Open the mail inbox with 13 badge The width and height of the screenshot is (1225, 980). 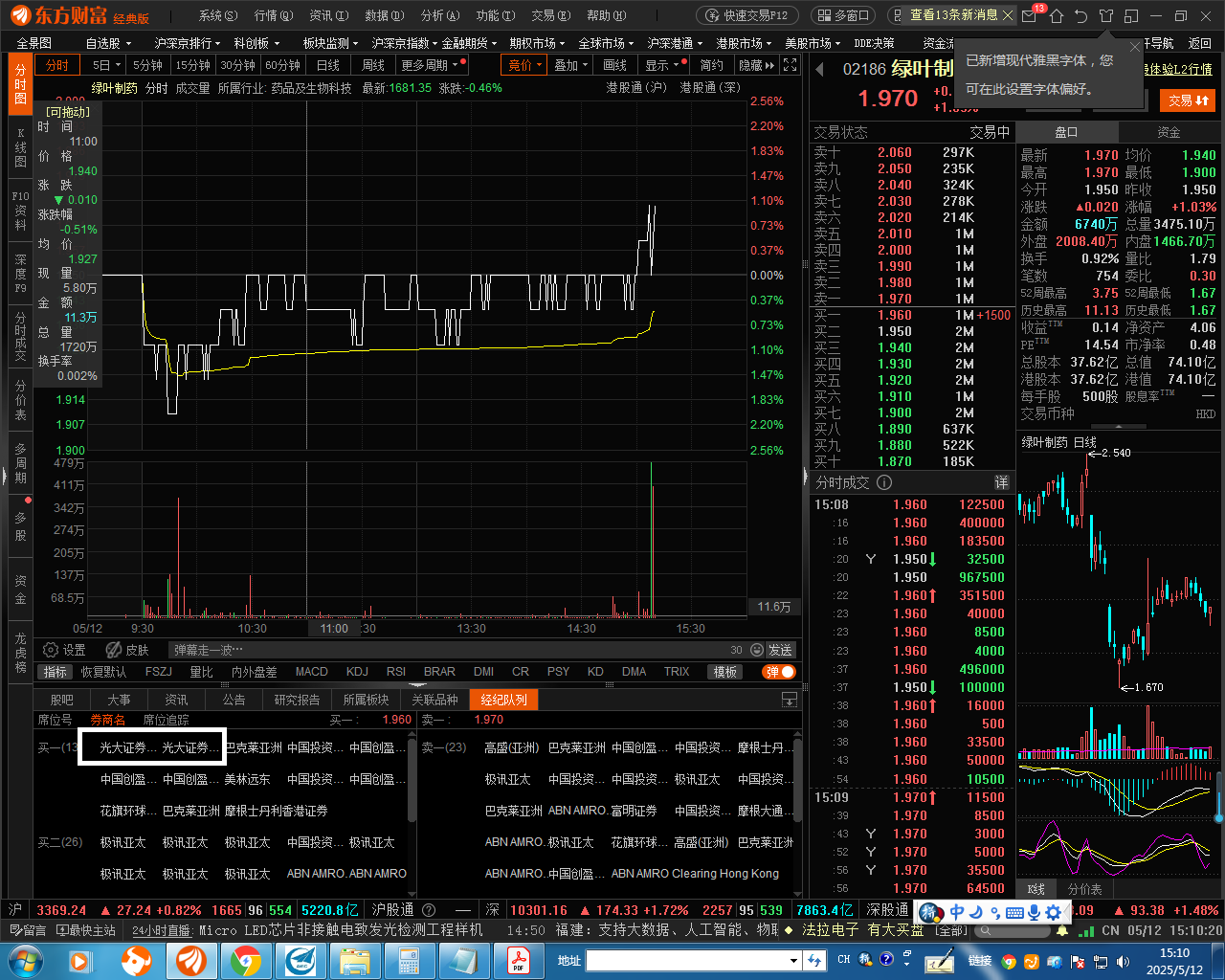[x=1030, y=15]
